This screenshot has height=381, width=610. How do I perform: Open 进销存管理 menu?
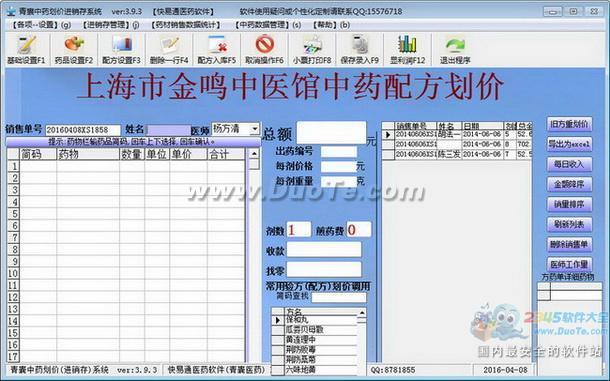tap(110, 25)
